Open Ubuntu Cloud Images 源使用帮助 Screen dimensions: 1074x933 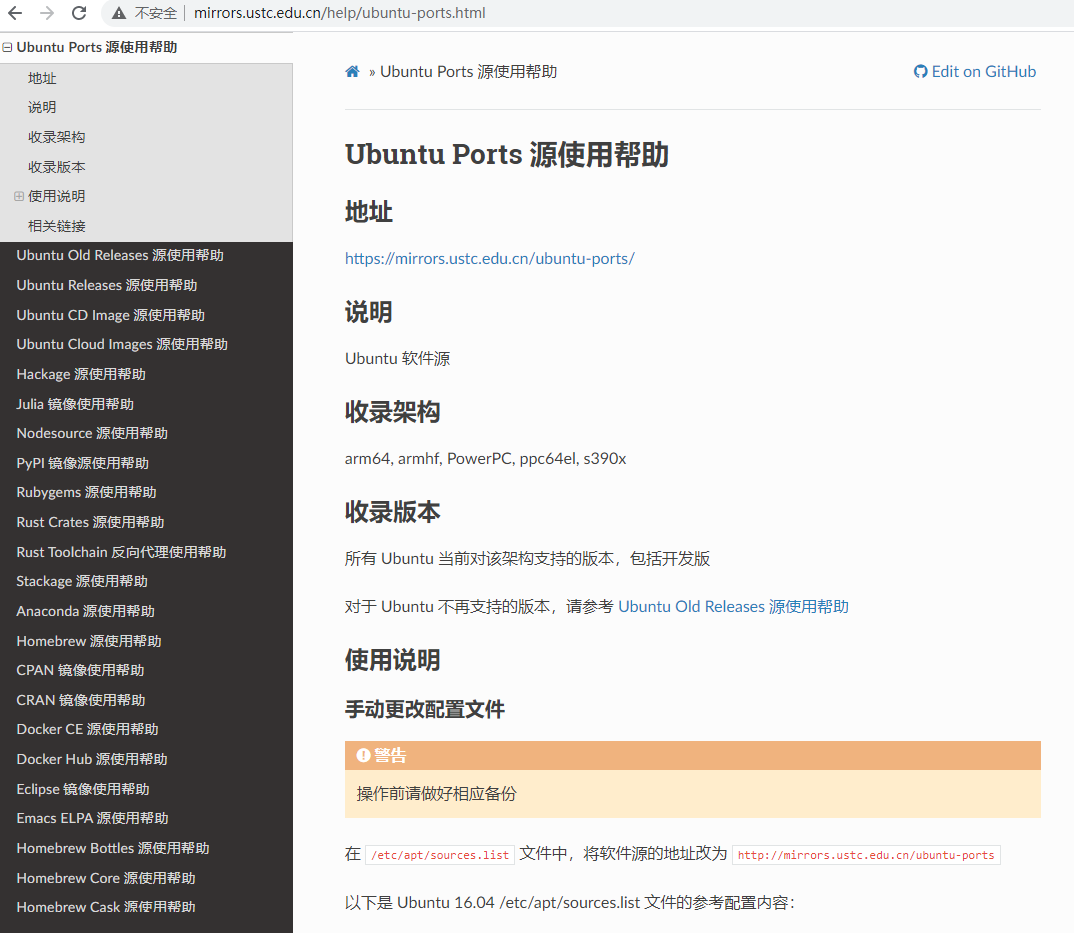click(122, 344)
